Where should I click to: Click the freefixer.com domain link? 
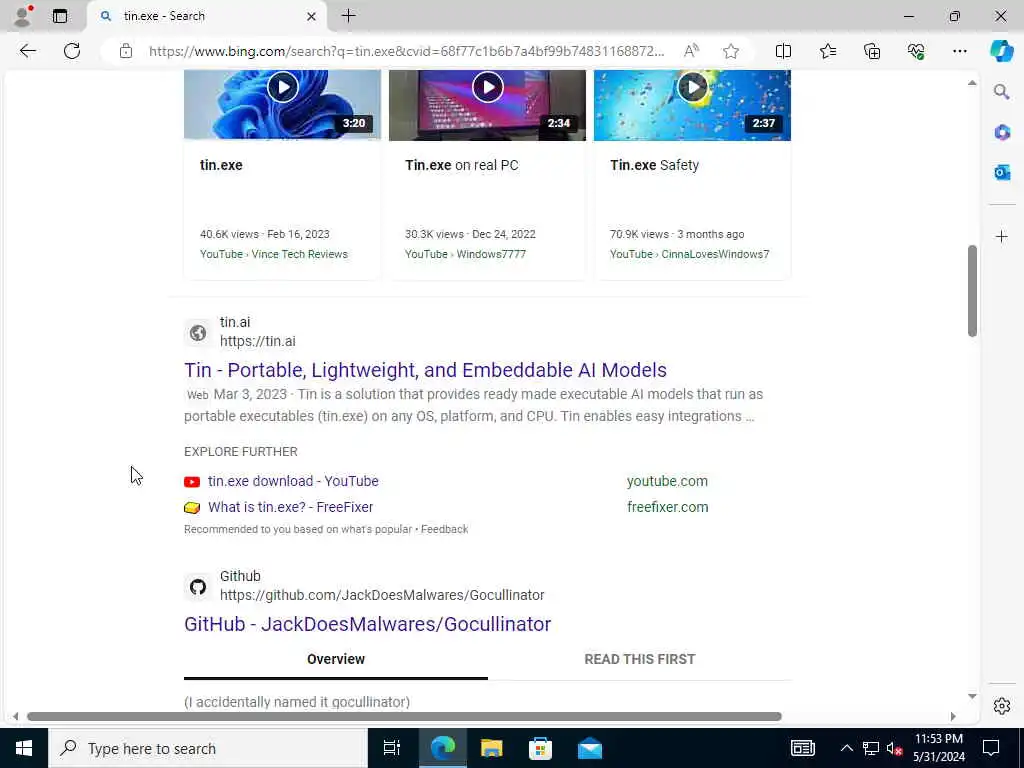click(667, 507)
